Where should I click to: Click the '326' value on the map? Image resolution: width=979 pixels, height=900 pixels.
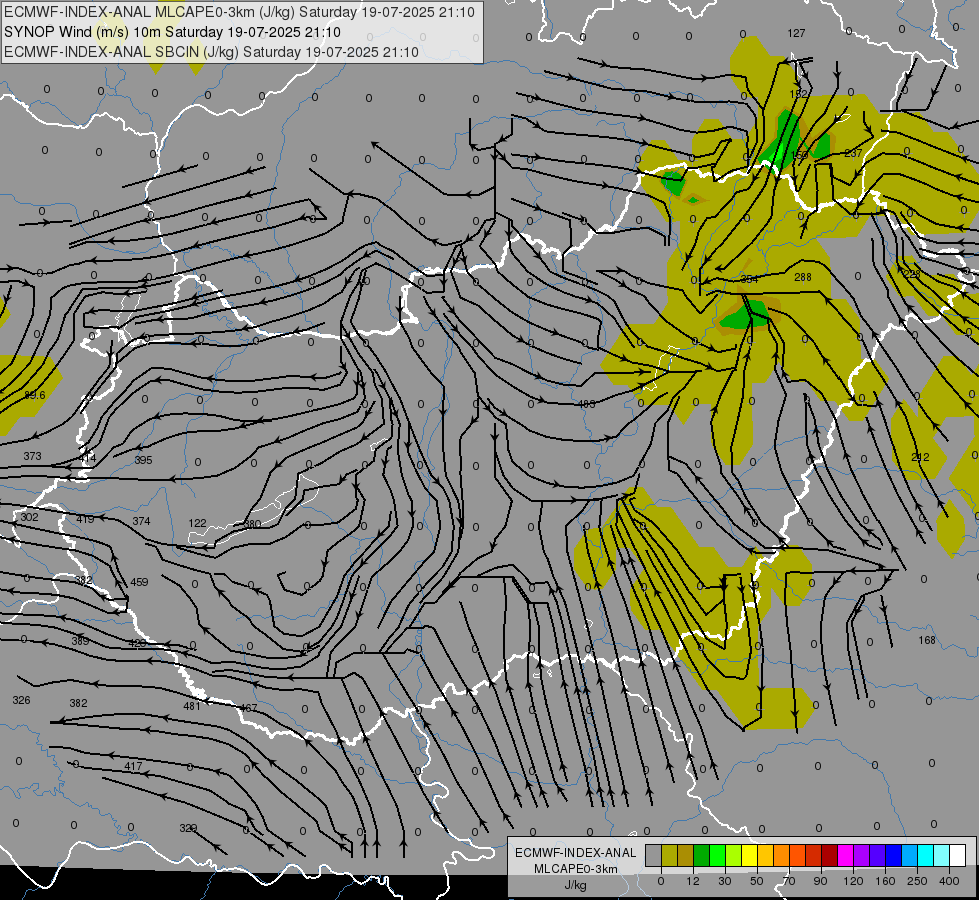(x=21, y=700)
